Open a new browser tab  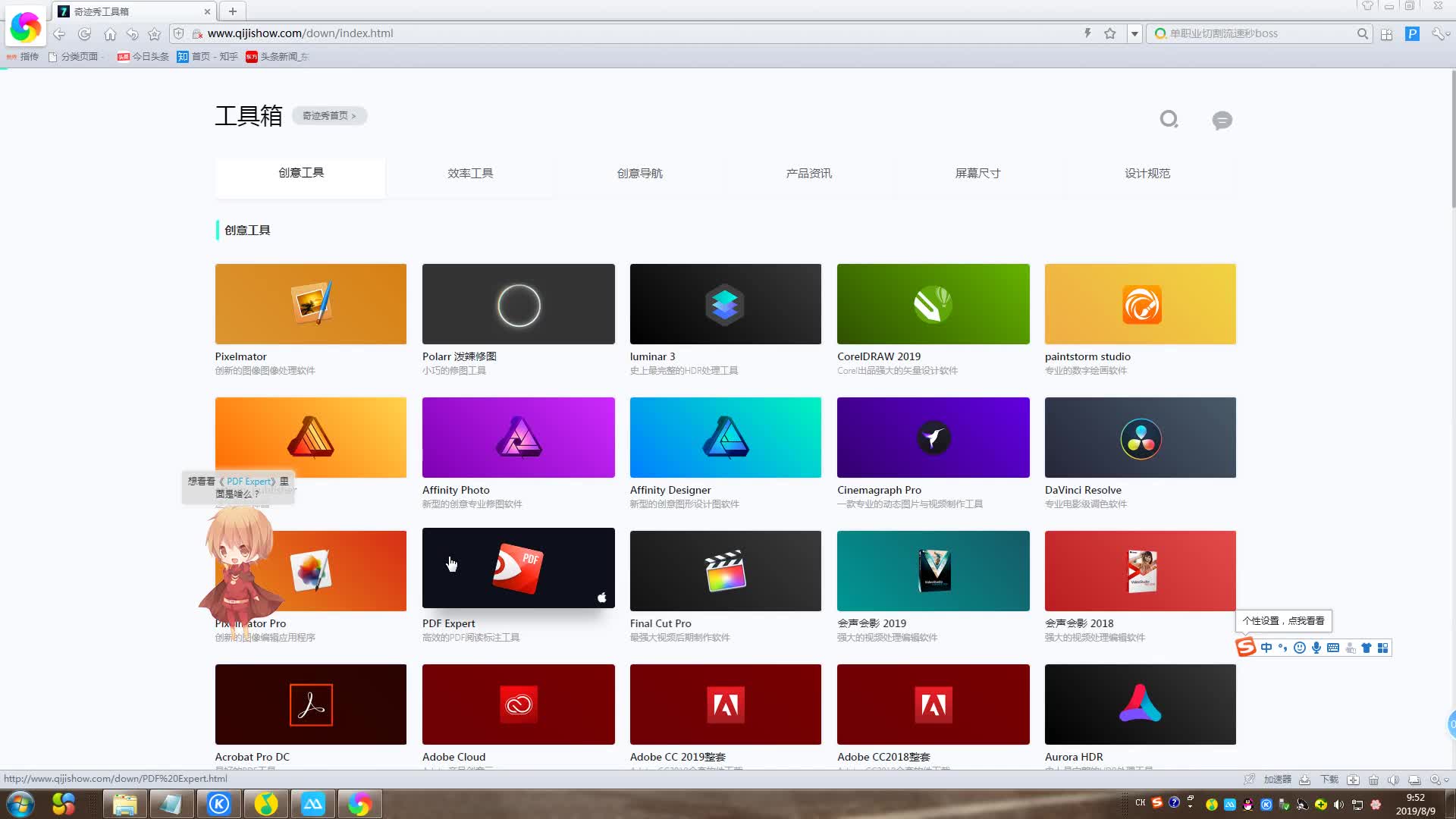pyautogui.click(x=233, y=11)
